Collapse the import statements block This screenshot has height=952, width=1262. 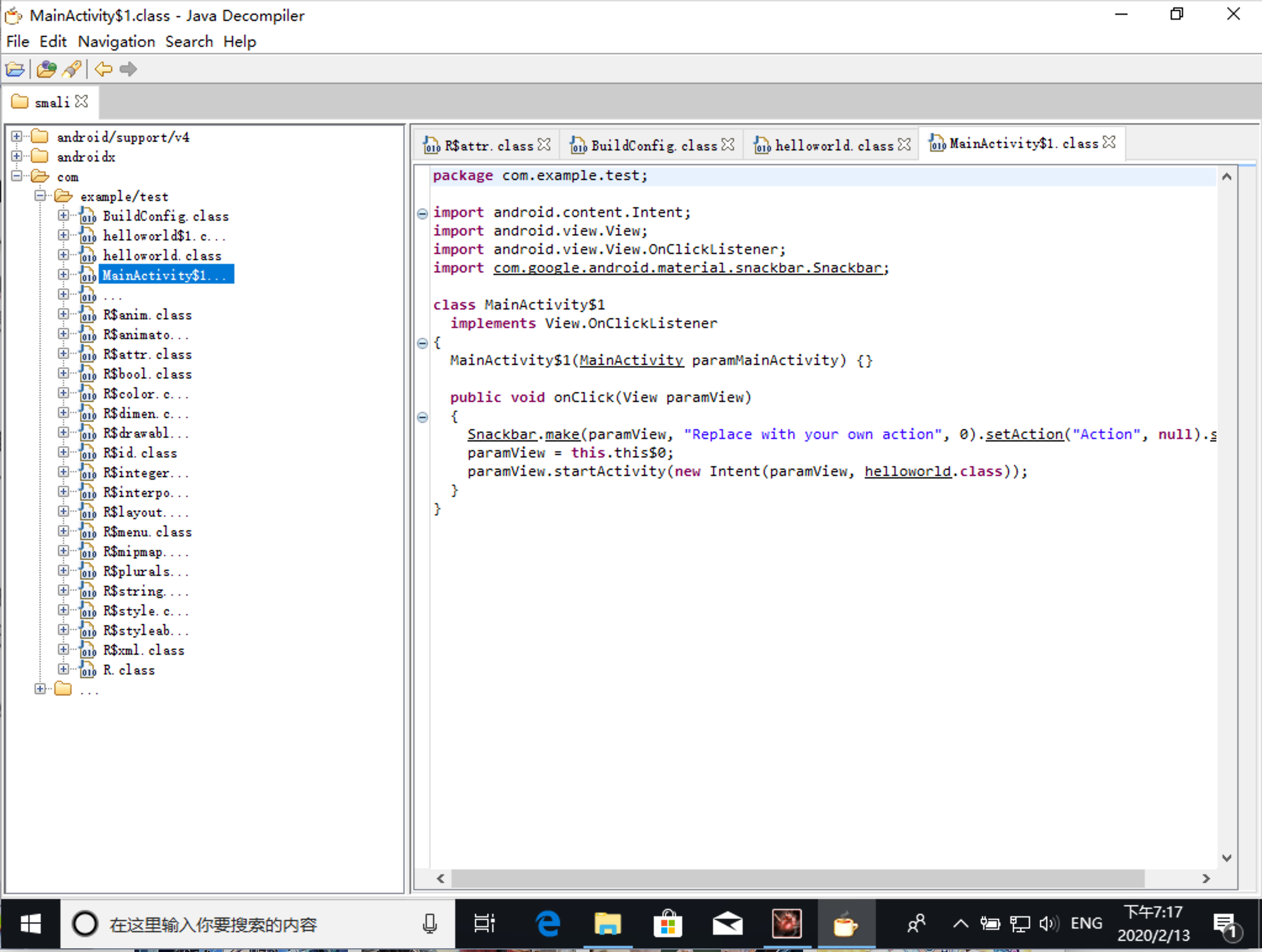click(423, 214)
